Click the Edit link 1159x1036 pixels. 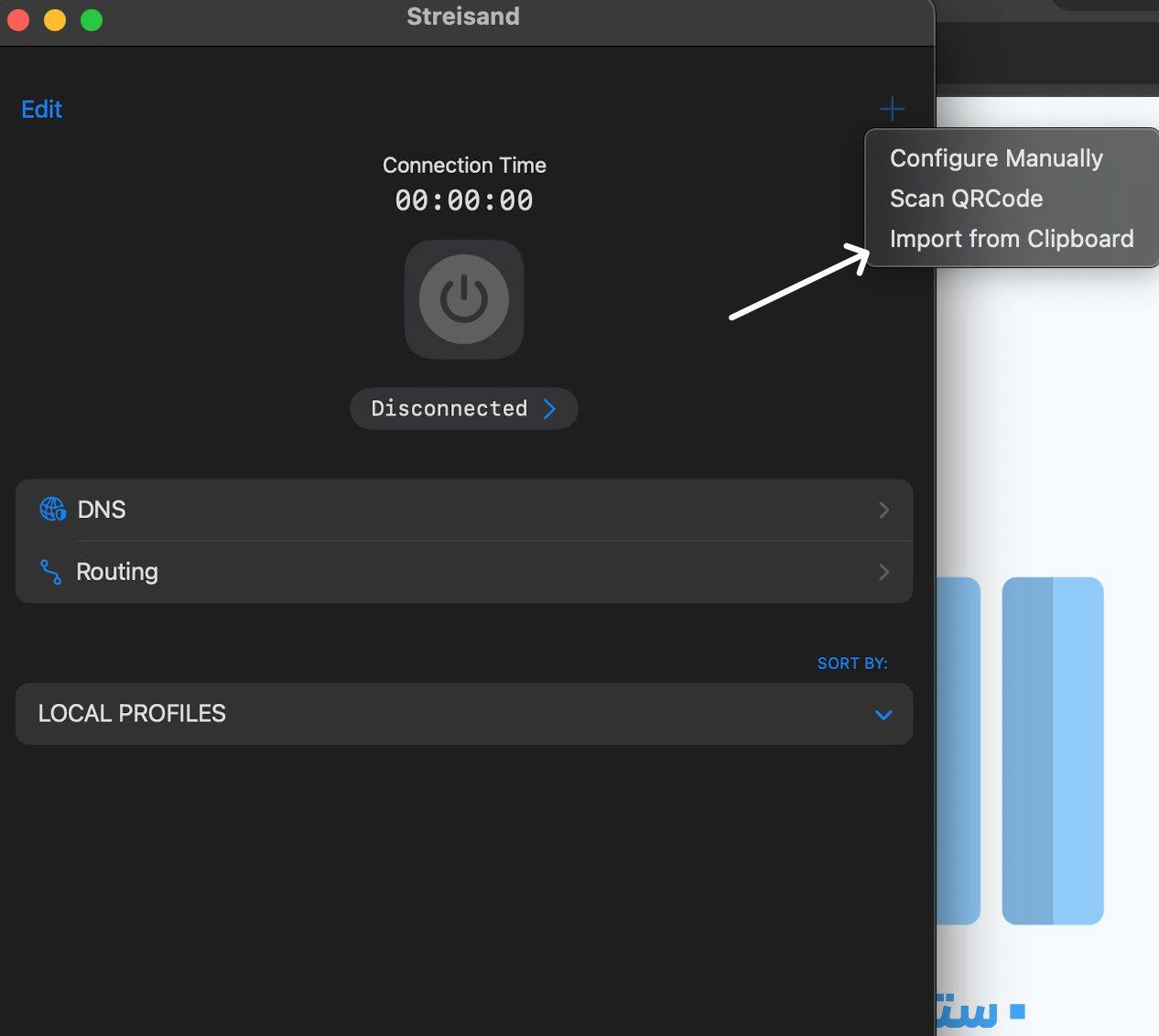(41, 109)
